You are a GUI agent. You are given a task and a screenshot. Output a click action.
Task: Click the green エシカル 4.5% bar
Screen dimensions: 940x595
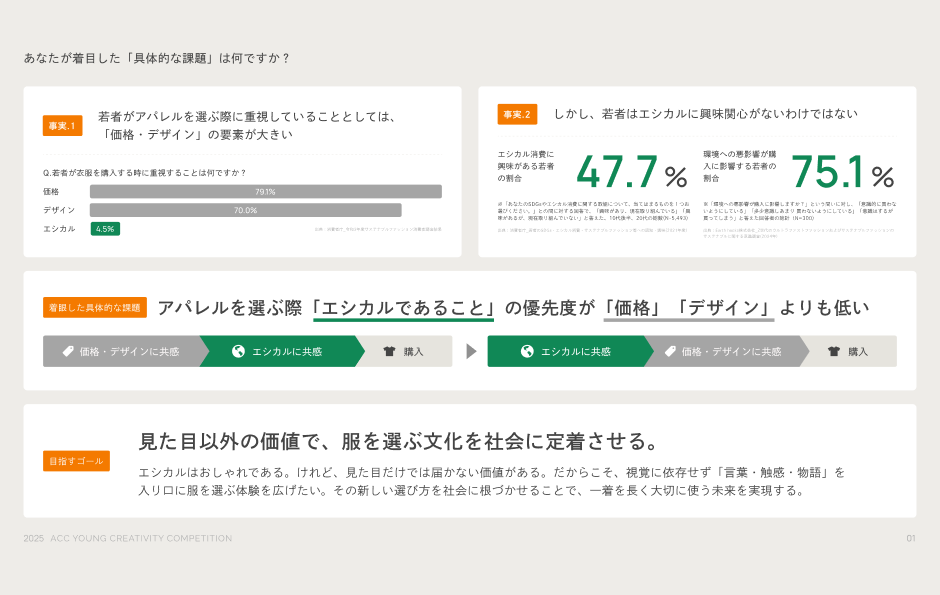pos(105,229)
